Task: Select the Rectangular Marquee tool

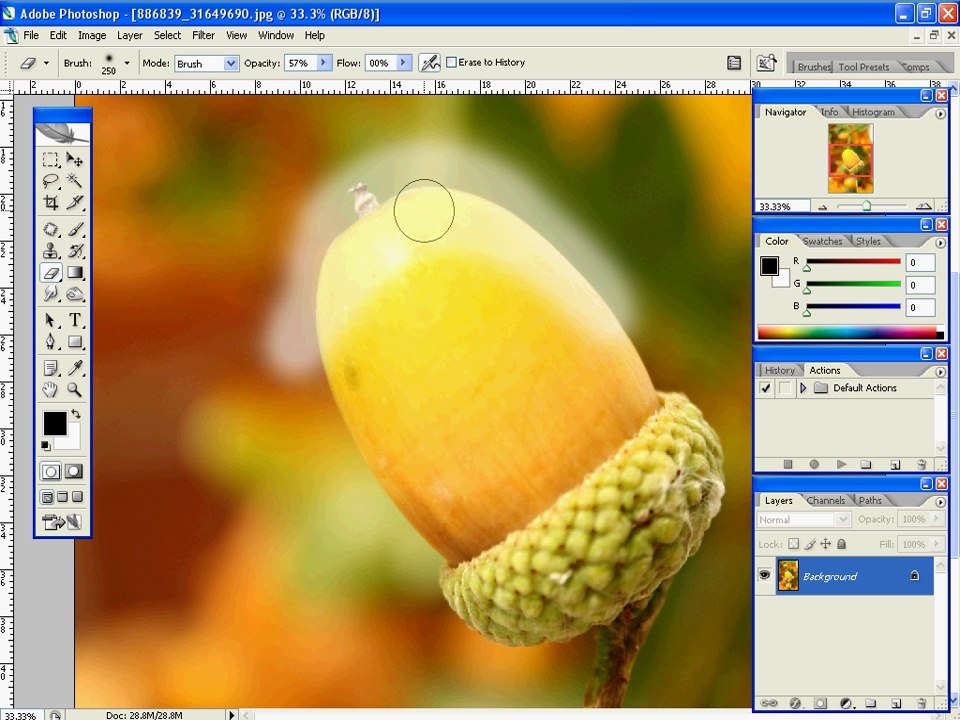Action: coord(51,160)
